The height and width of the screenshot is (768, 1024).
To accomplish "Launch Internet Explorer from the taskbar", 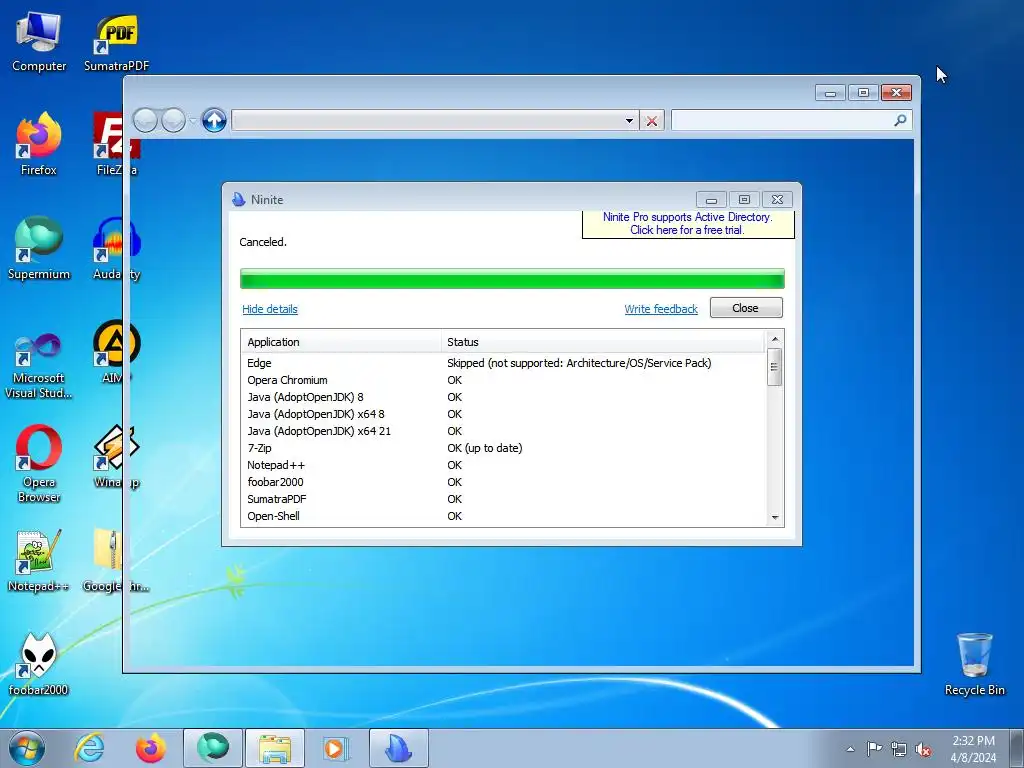I will 89,748.
